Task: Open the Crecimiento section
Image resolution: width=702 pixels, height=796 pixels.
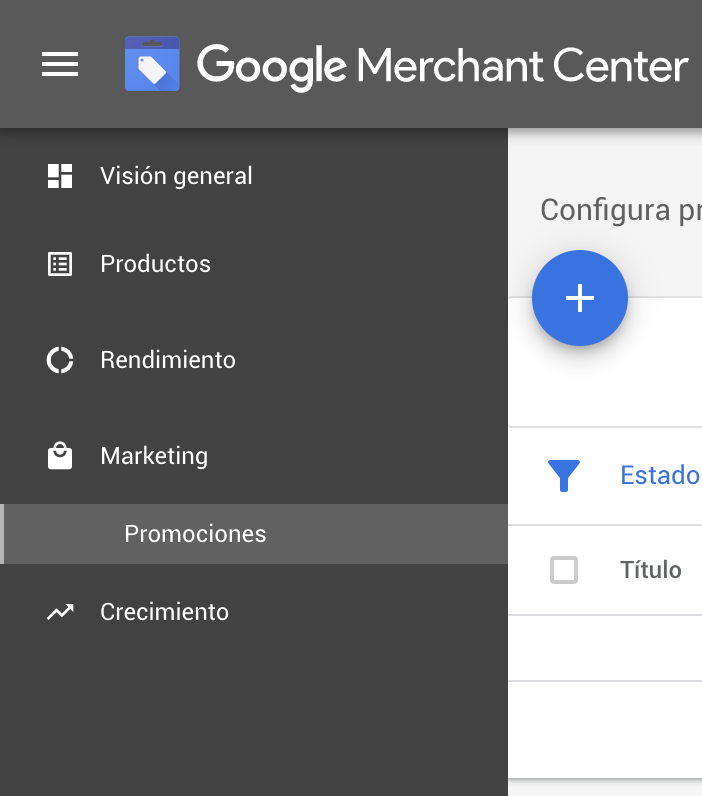Action: click(164, 612)
